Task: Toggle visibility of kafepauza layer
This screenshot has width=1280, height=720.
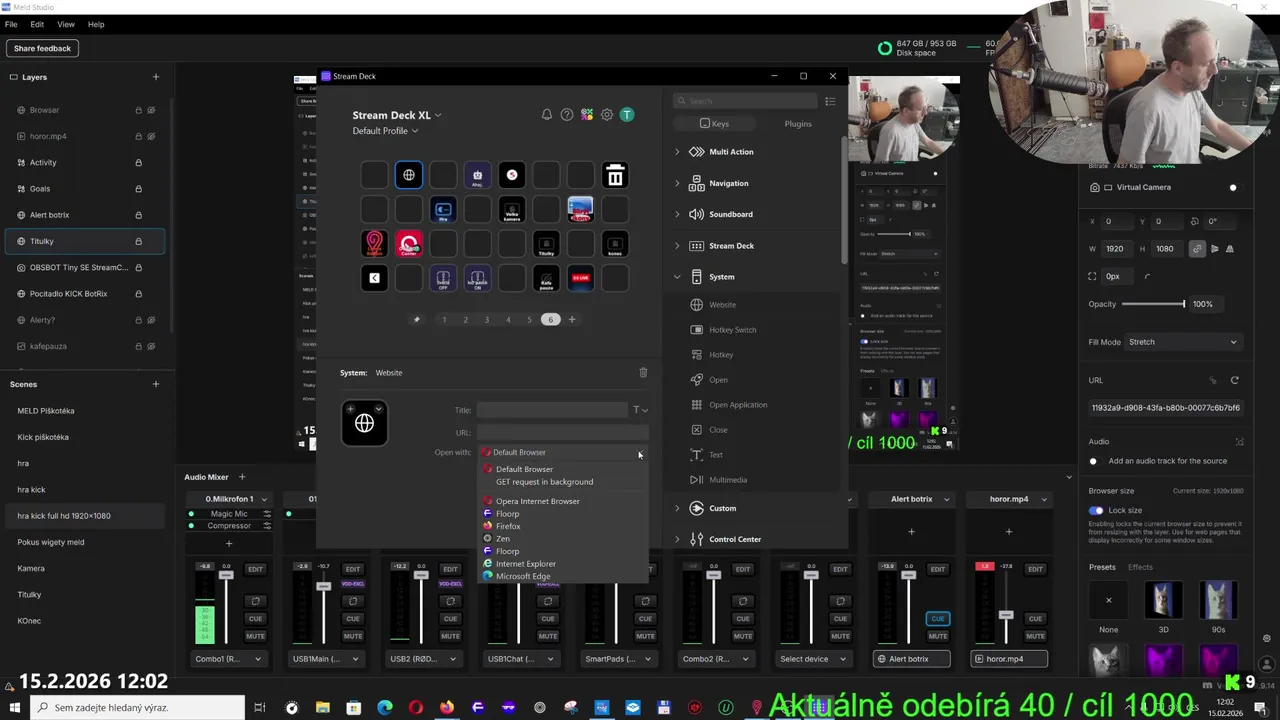Action: [x=151, y=346]
